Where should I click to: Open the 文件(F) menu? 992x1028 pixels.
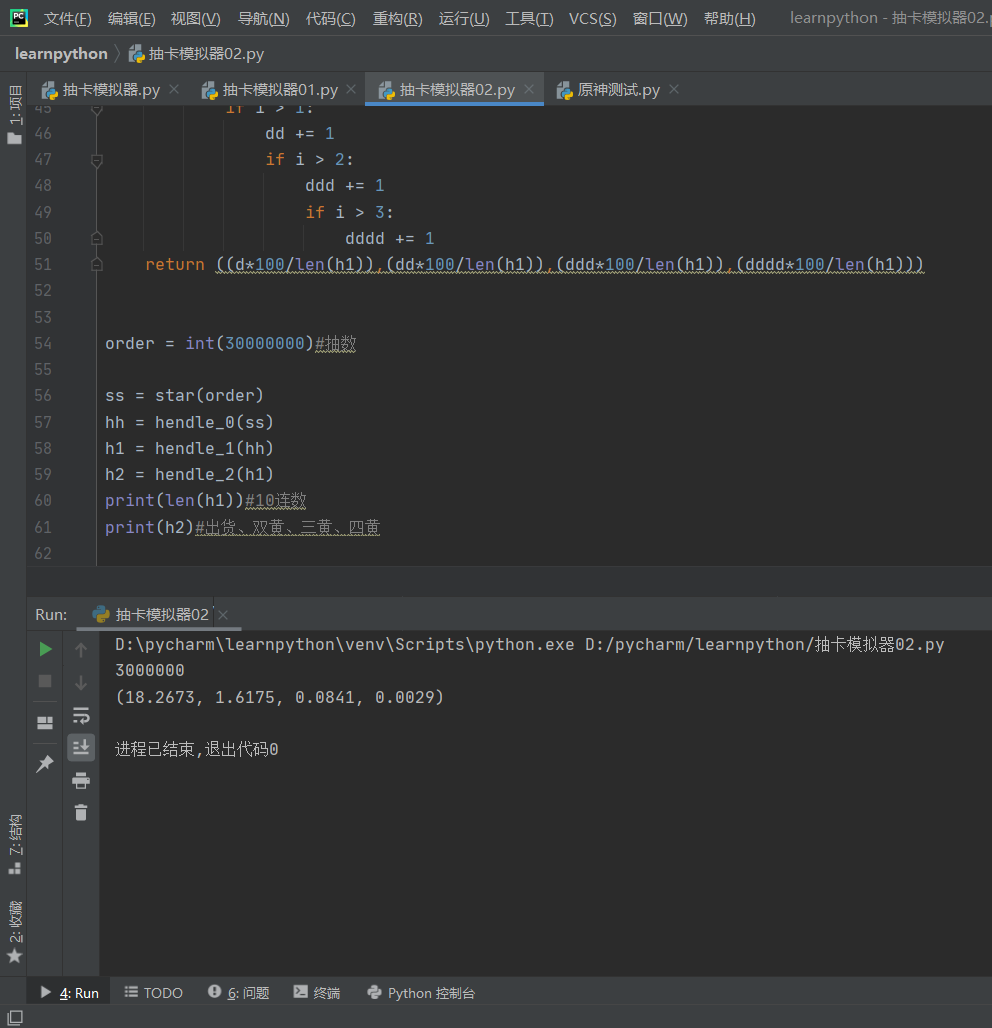68,18
